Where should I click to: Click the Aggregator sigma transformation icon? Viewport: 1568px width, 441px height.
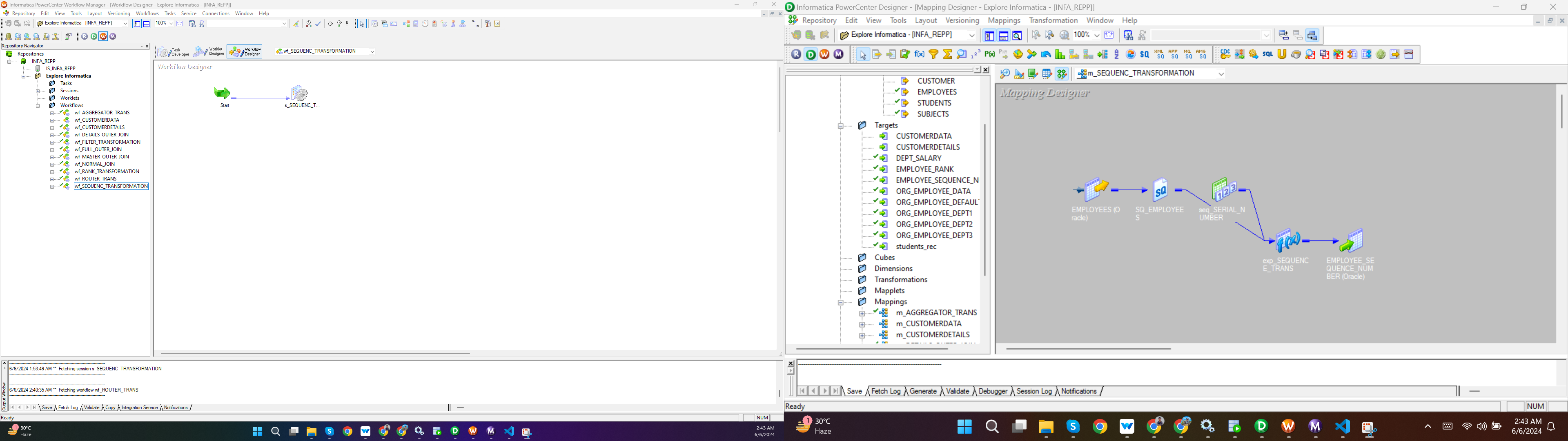948,54
